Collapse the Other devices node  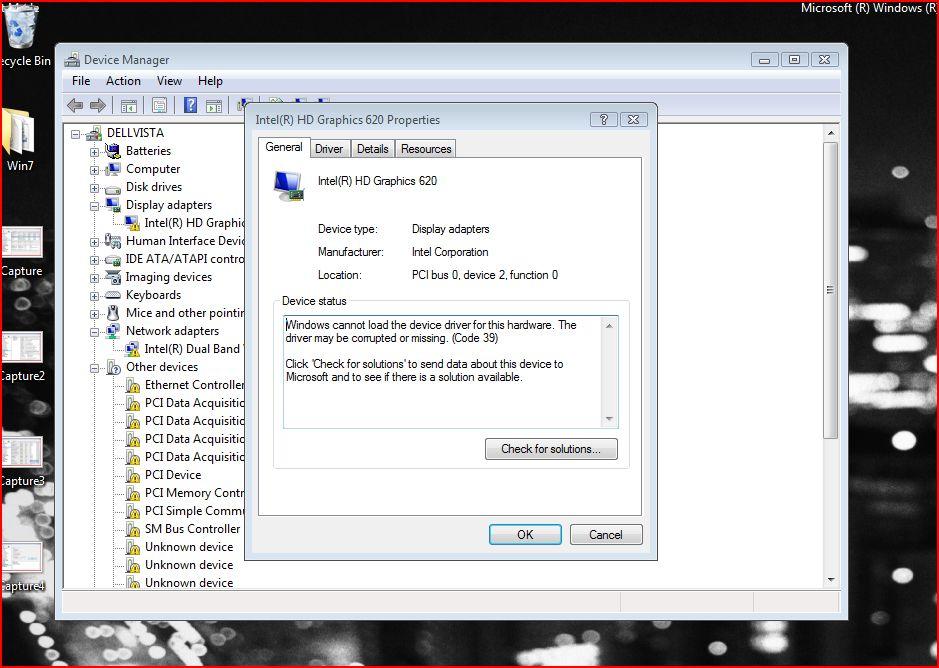(95, 368)
